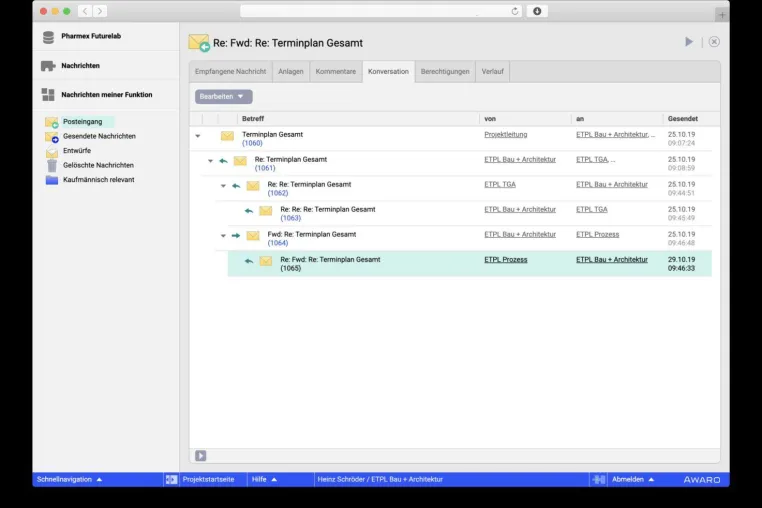Click the reply arrow icon on message 1062
Viewport: 762px width, 508px height.
click(x=236, y=186)
